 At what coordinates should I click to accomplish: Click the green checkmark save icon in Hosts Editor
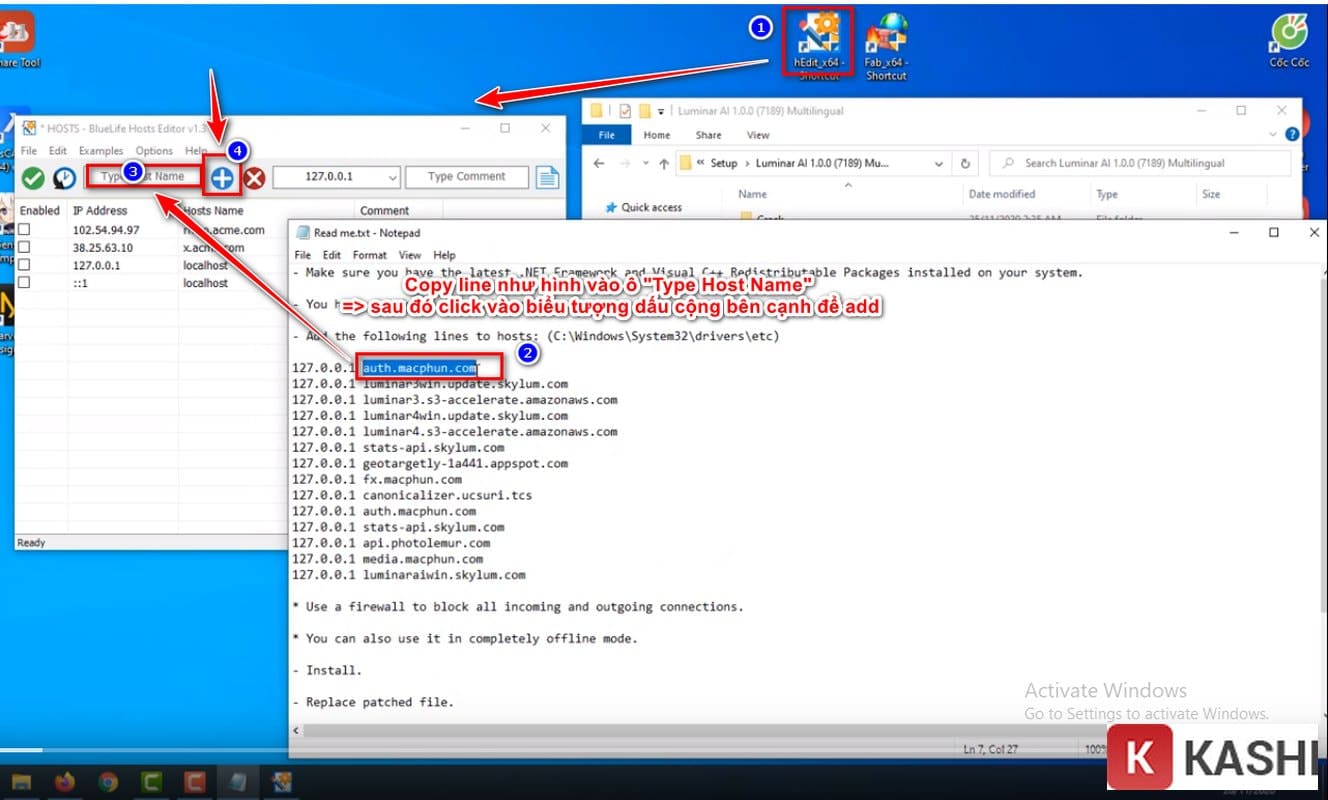pyautogui.click(x=33, y=178)
